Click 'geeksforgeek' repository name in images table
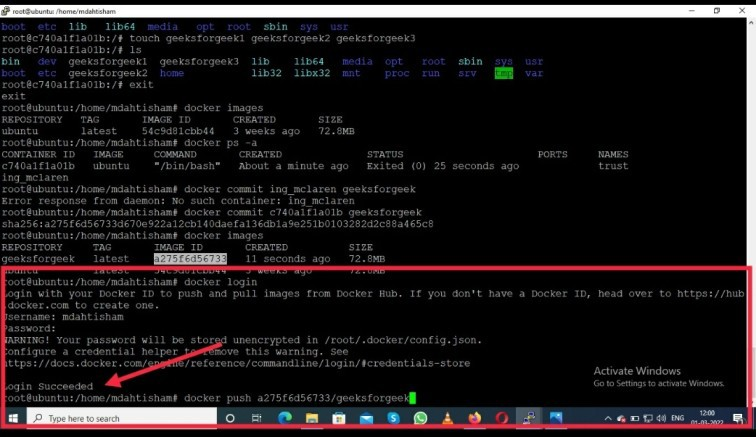The height and width of the screenshot is (437, 756). (38, 259)
